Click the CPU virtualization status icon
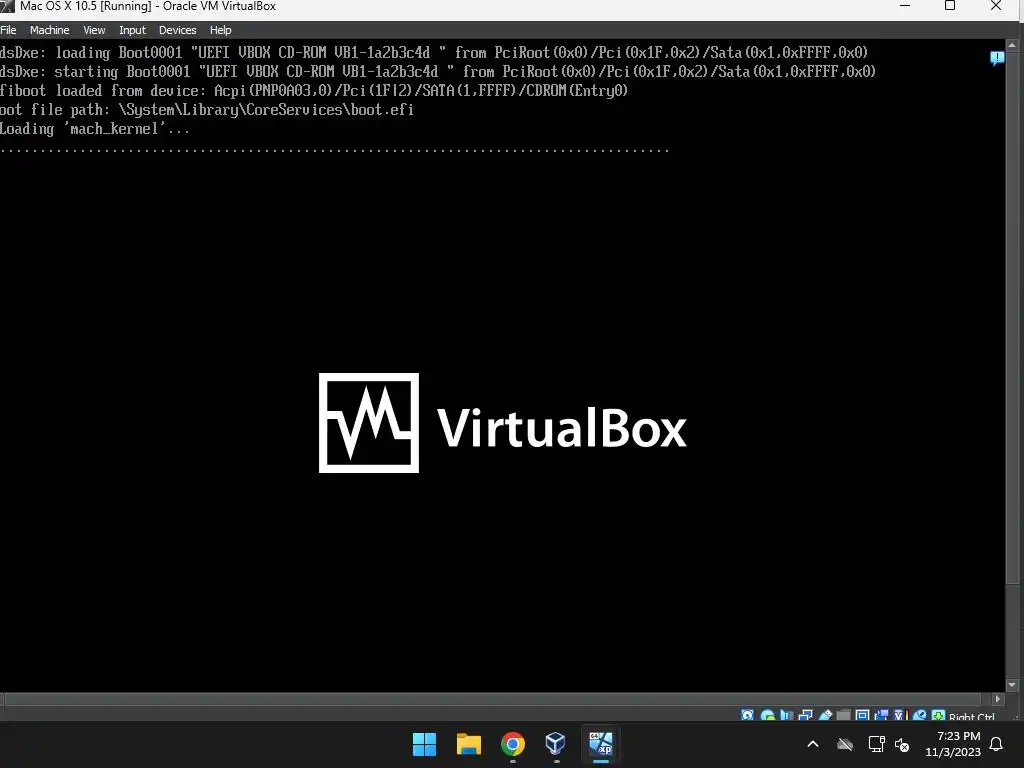The height and width of the screenshot is (768, 1024). pos(901,715)
